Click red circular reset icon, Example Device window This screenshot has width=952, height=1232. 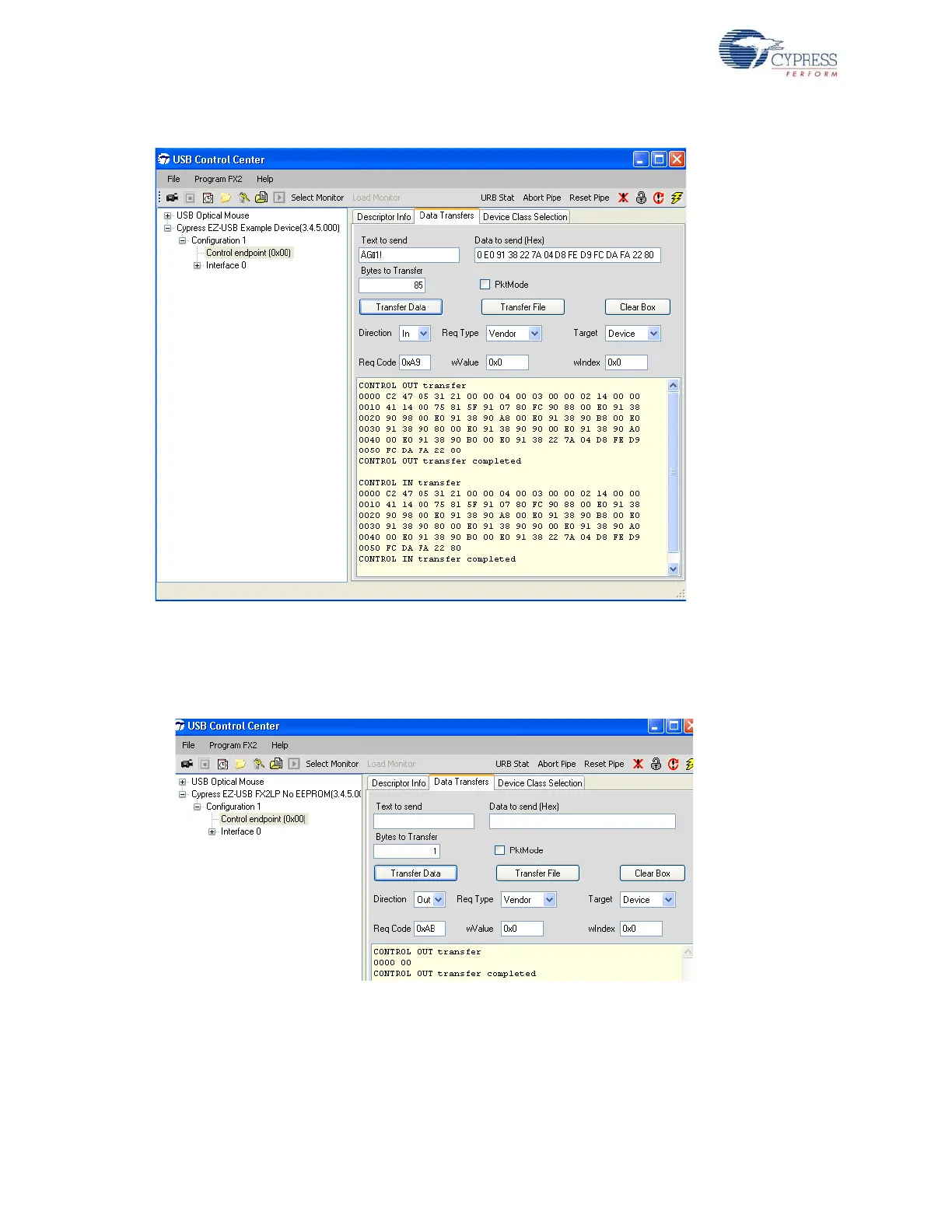point(659,198)
